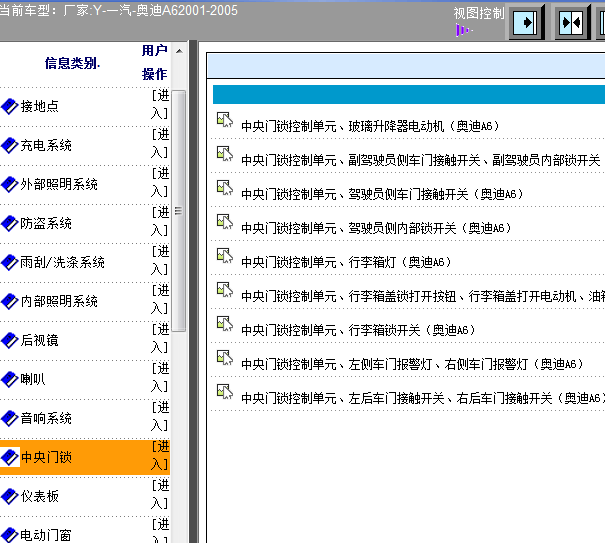Select 接地点 category text
The image size is (605, 543).
[39, 107]
